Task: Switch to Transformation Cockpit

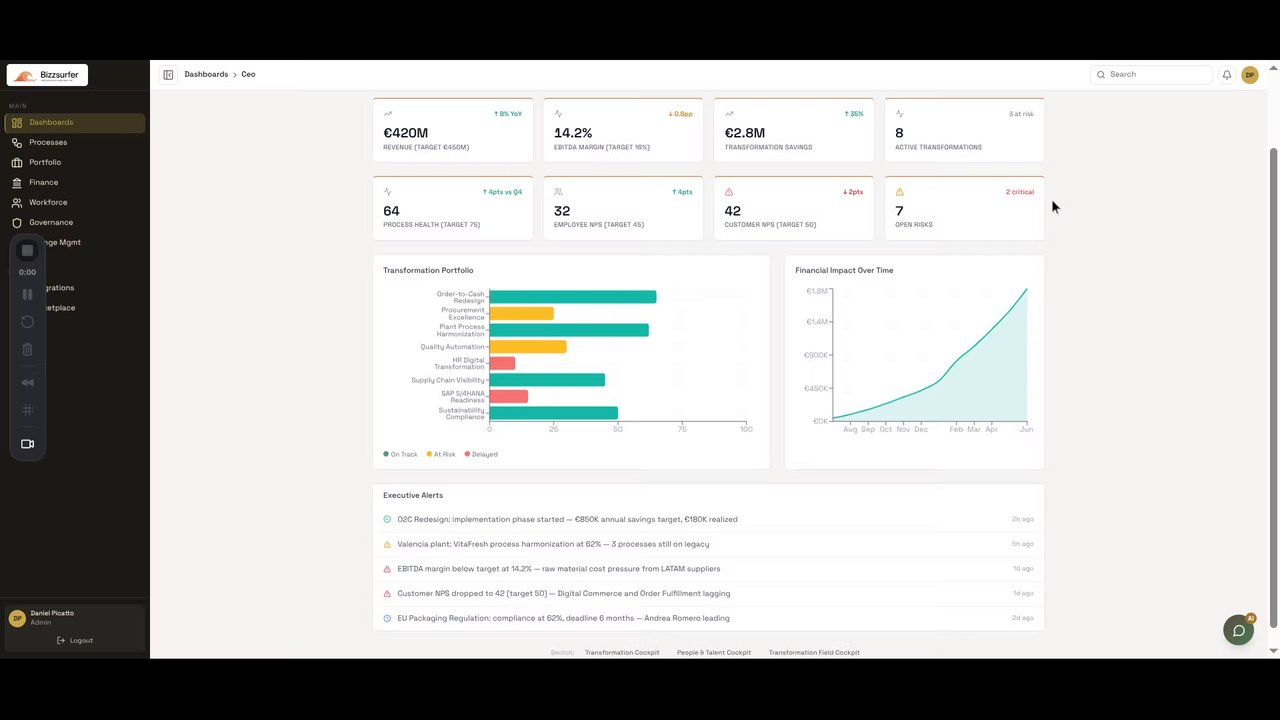Action: pyautogui.click(x=622, y=652)
